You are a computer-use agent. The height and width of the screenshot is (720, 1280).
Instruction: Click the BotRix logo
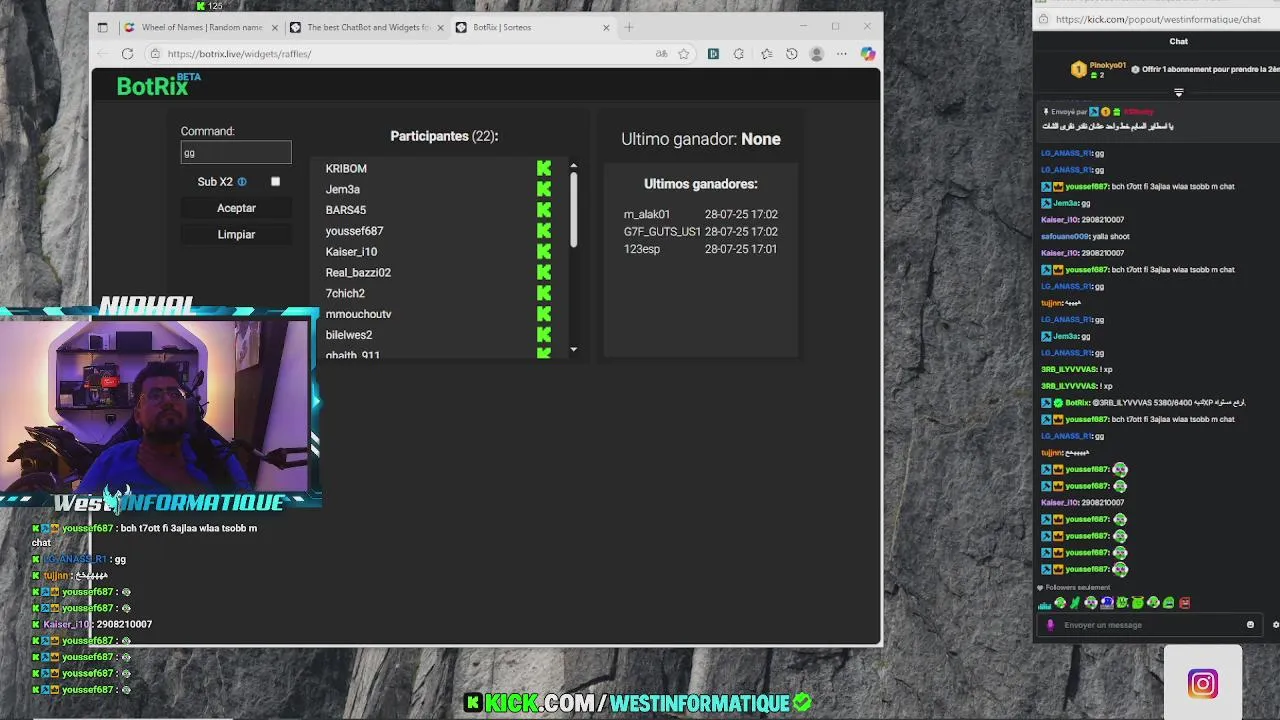[x=158, y=85]
